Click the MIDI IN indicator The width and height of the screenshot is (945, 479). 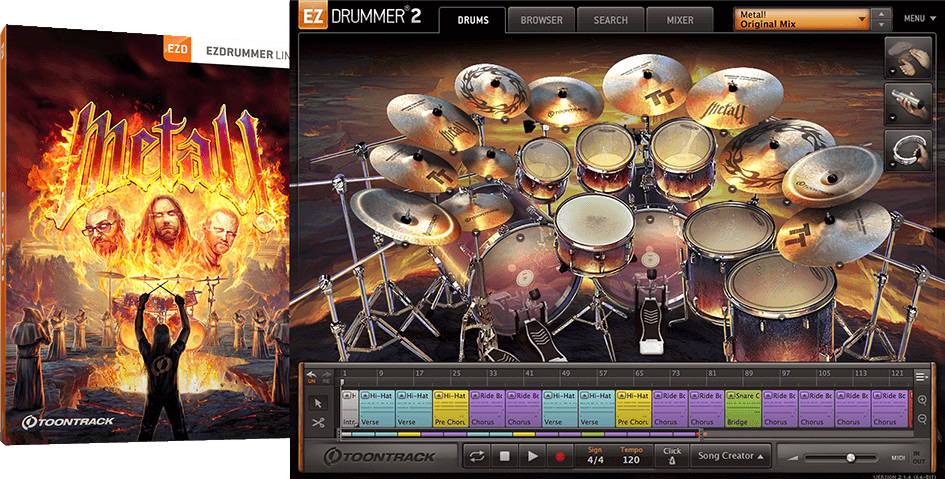pyautogui.click(x=917, y=453)
